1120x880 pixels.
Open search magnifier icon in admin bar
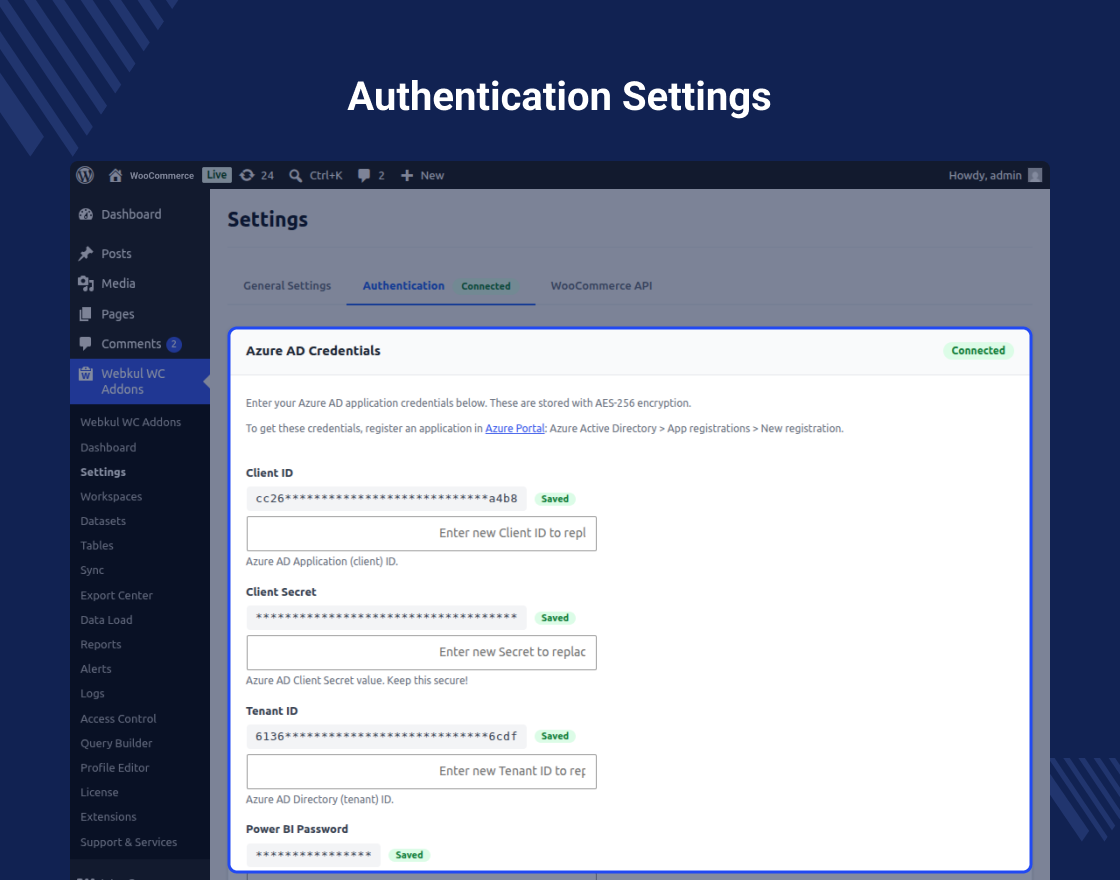pyautogui.click(x=295, y=176)
